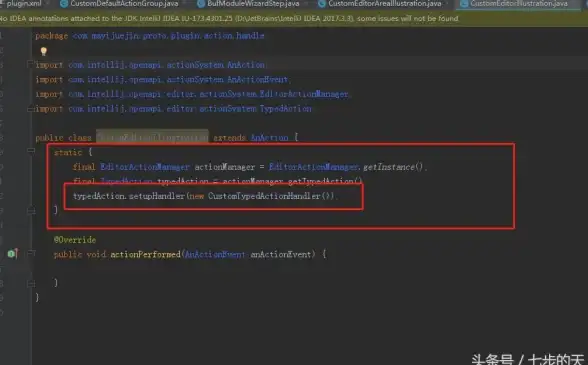Click the import line ending with TypedAction
The height and width of the screenshot is (365, 588).
174,109
